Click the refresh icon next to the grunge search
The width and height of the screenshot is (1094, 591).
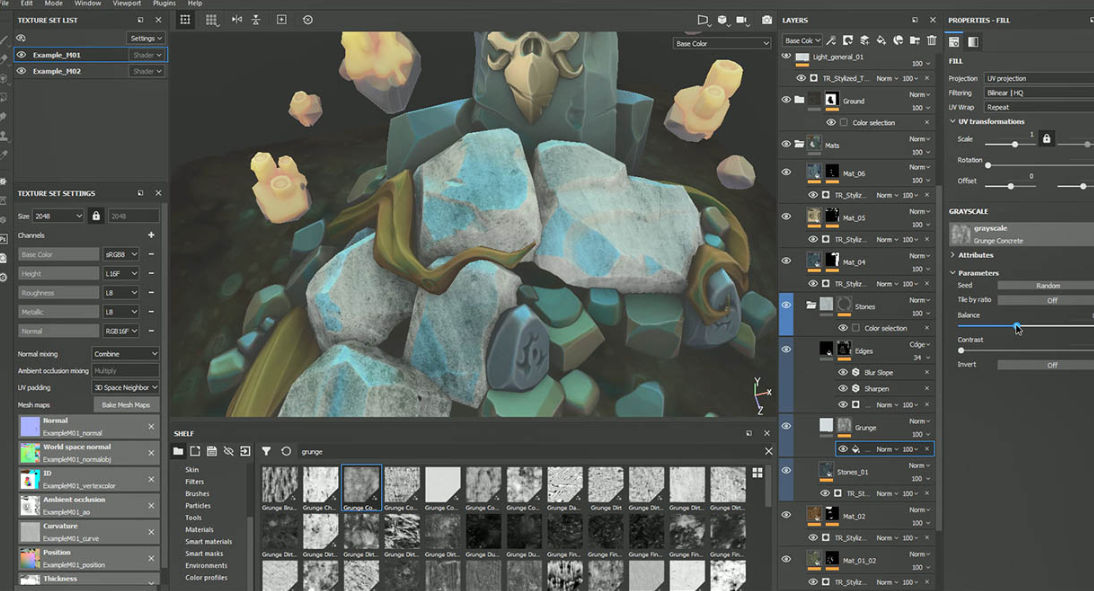coord(285,451)
